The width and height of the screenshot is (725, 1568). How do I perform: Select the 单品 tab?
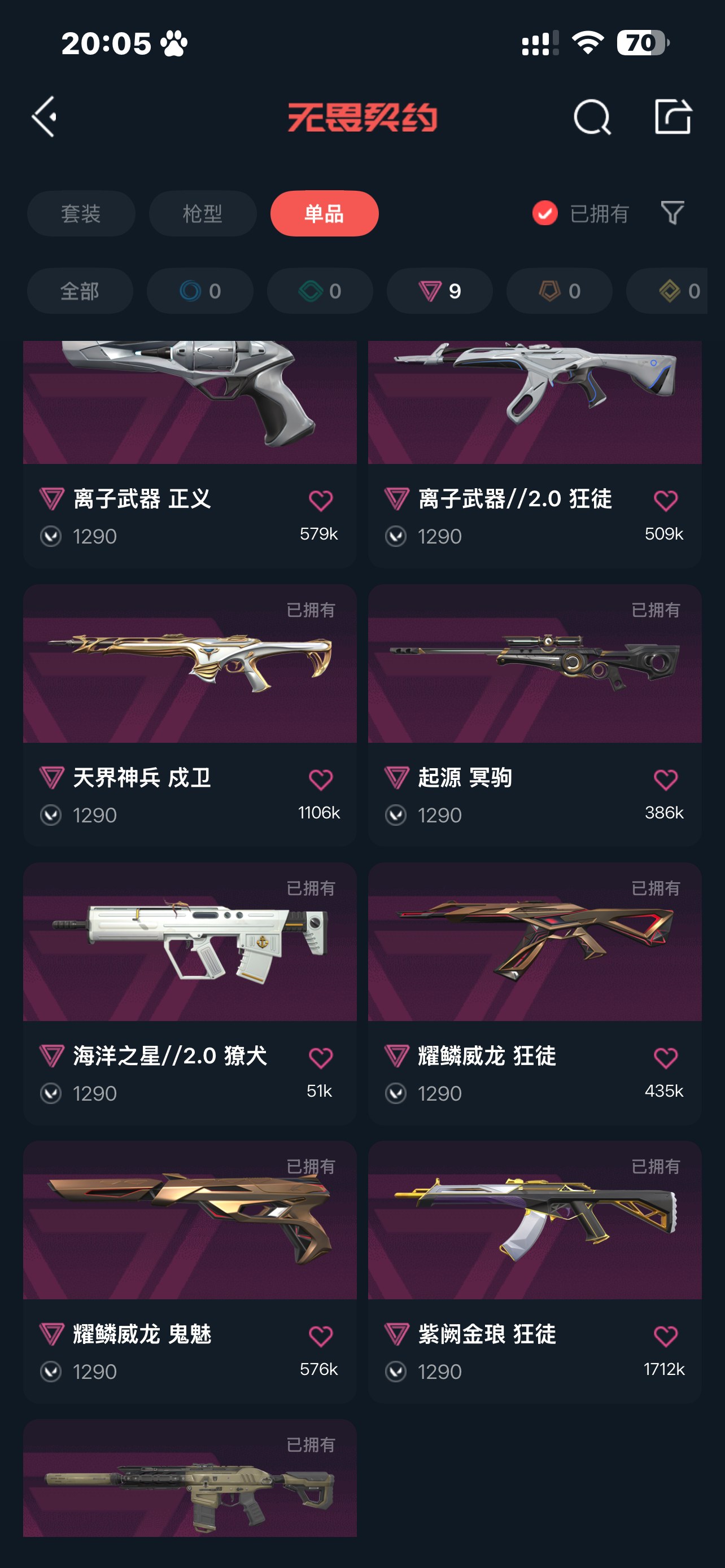pyautogui.click(x=325, y=214)
